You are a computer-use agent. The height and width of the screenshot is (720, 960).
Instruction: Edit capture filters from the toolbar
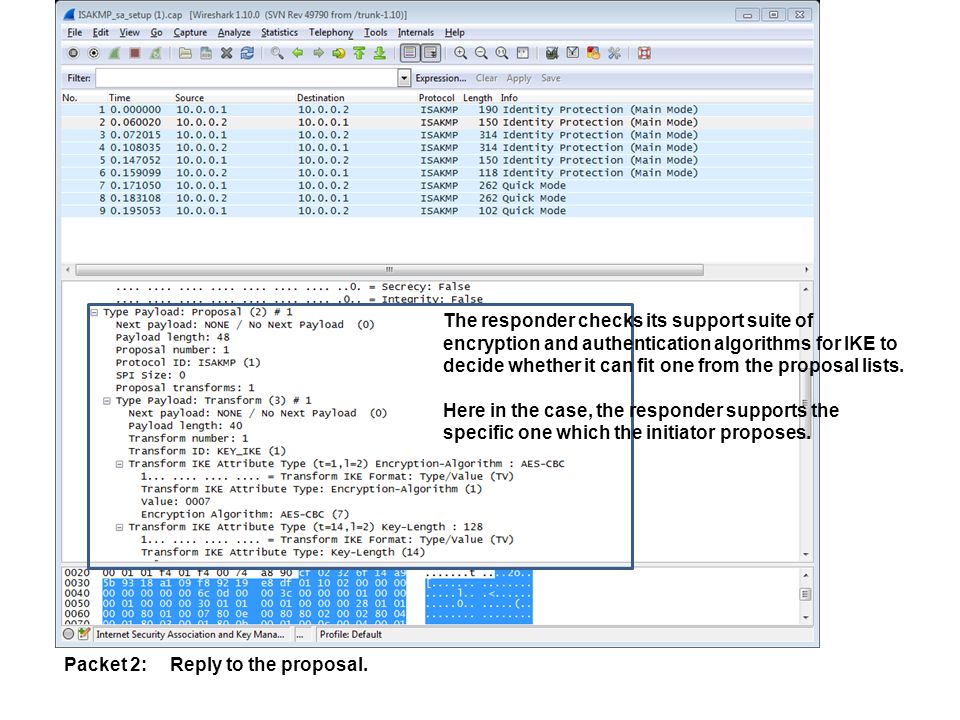552,53
